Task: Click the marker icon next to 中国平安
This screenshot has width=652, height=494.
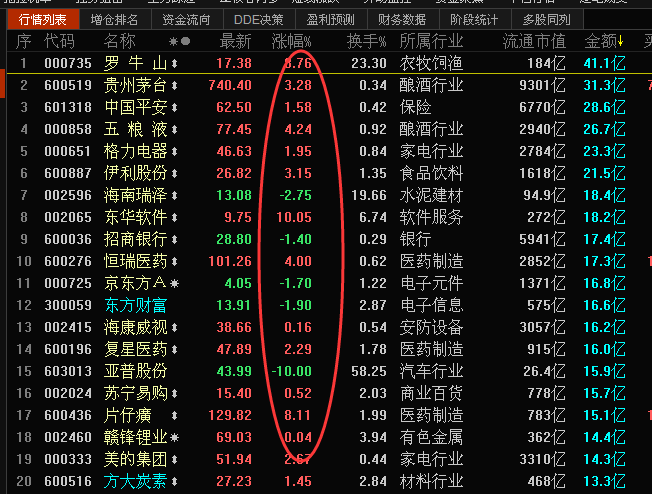Action: [175, 107]
